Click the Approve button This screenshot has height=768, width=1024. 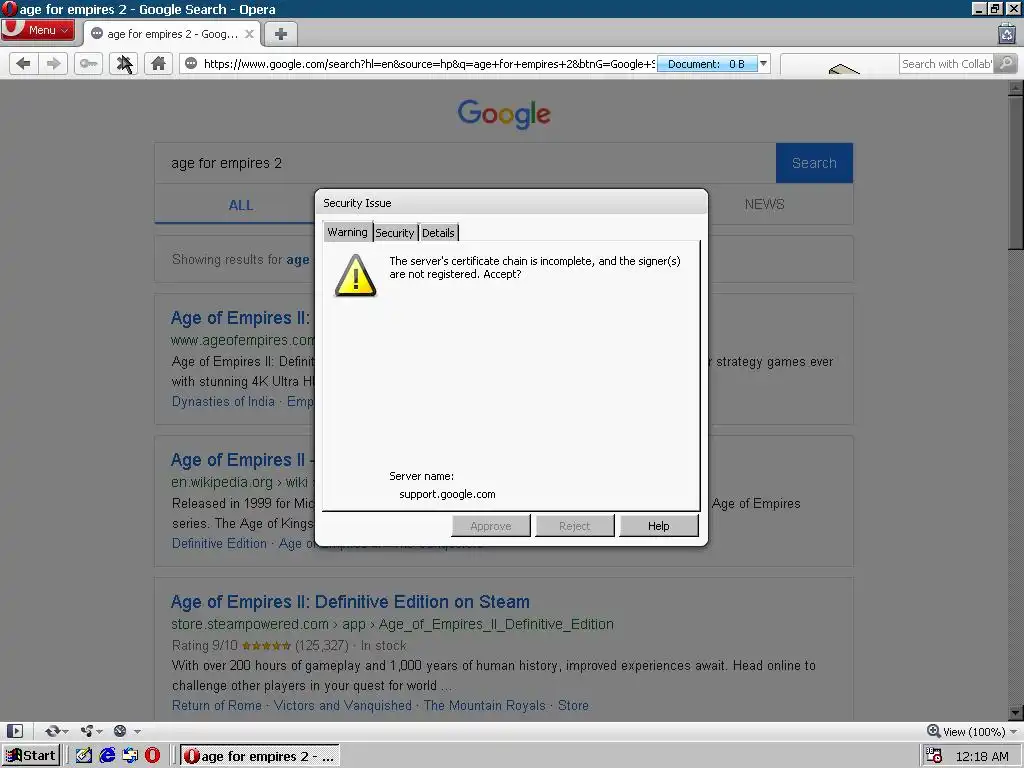[491, 526]
